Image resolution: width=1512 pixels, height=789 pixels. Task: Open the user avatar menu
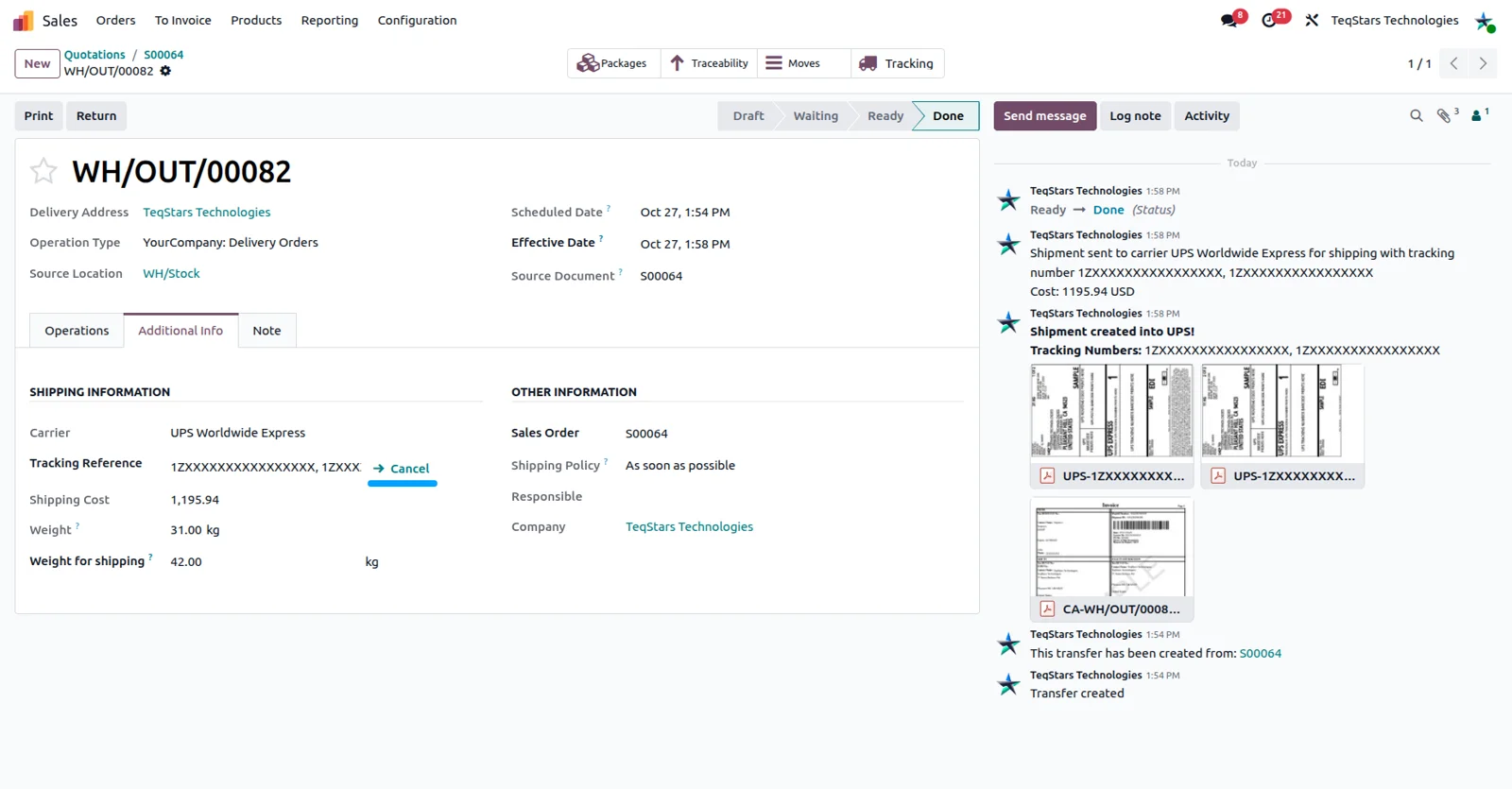pyautogui.click(x=1485, y=21)
